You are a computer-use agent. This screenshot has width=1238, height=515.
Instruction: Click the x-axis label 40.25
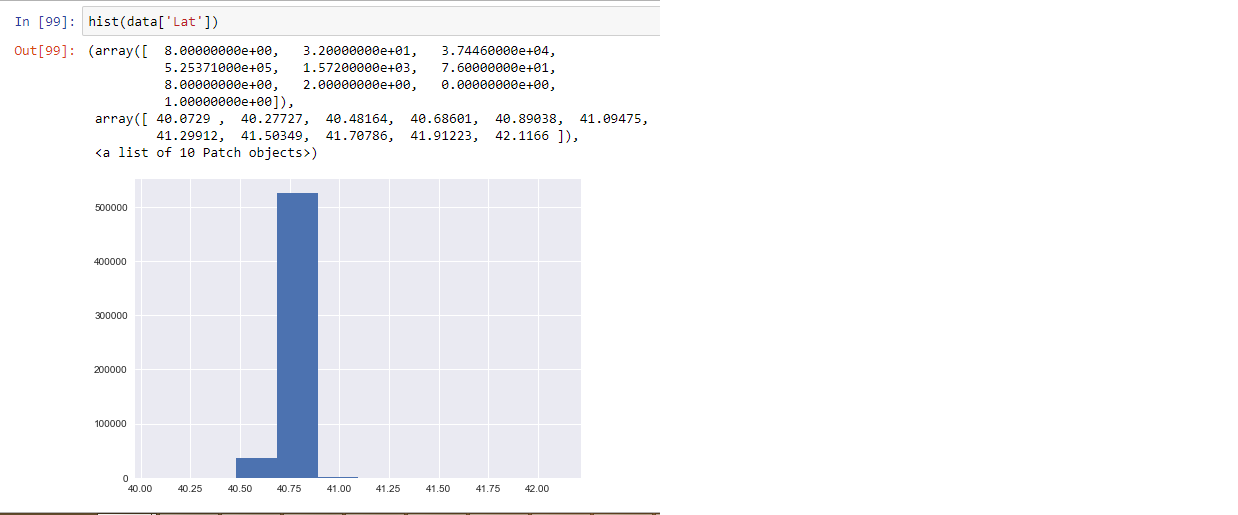190,489
